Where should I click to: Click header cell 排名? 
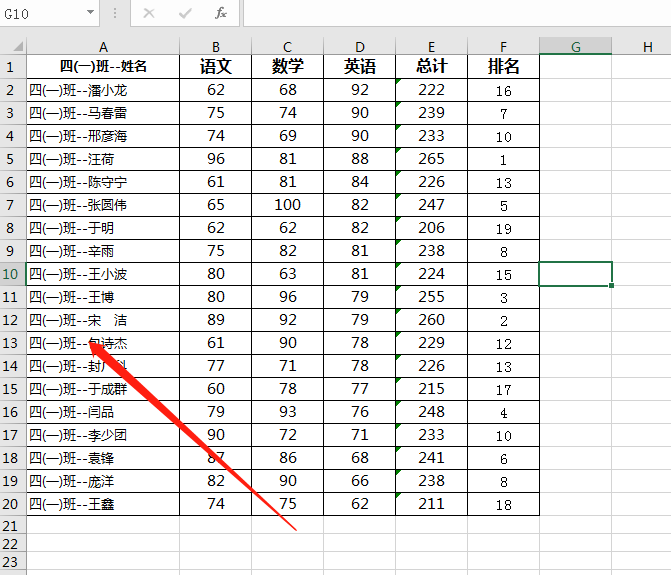click(x=503, y=67)
